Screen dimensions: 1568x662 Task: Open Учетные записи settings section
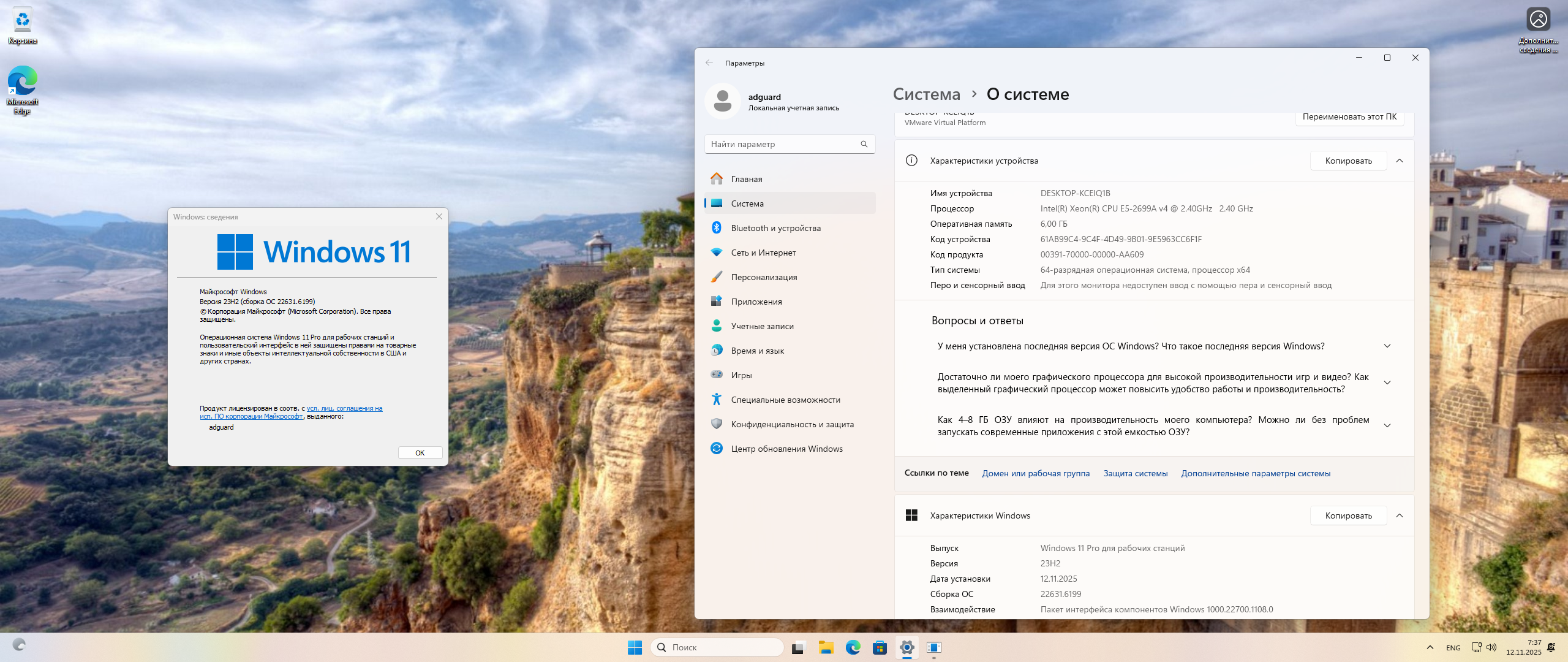762,326
